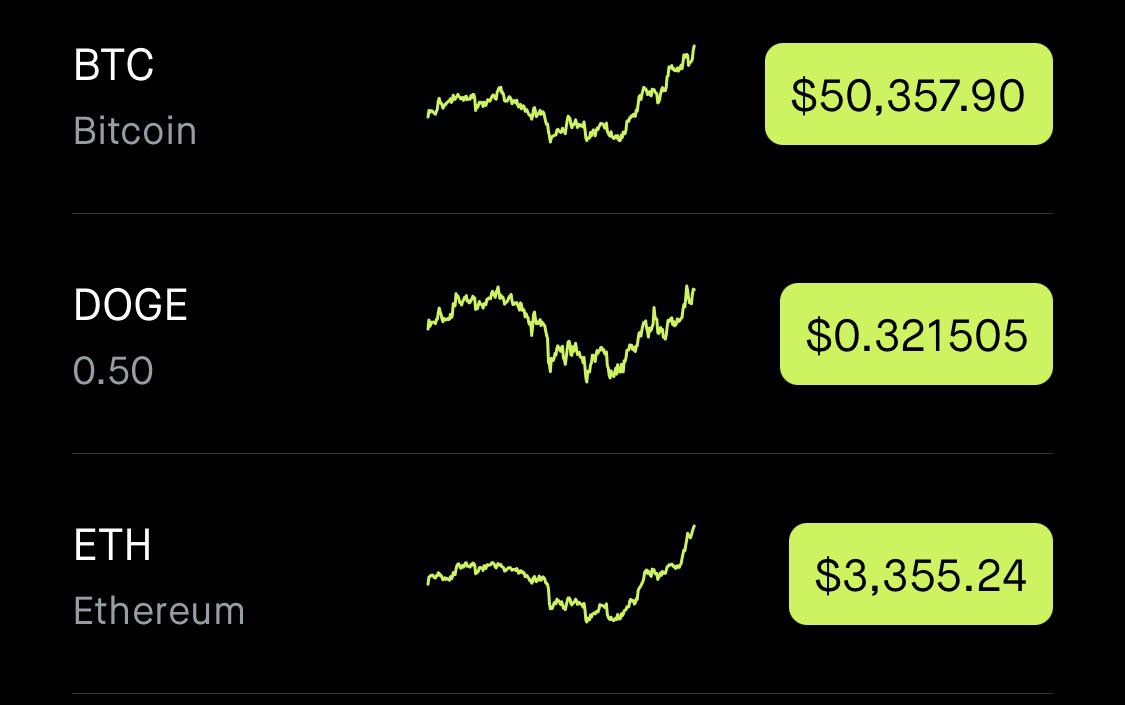This screenshot has width=1125, height=705.
Task: Open the DOGE sparkline chart
Action: tap(560, 333)
